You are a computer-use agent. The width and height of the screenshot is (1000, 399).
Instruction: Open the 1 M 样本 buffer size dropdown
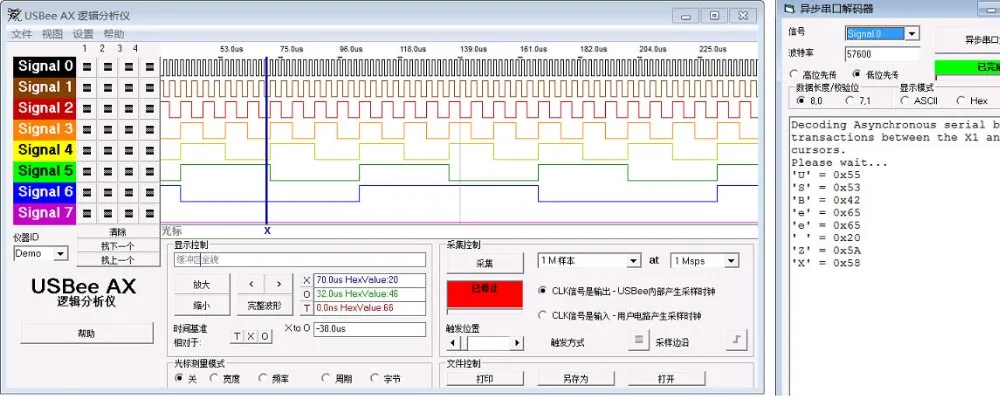633,261
